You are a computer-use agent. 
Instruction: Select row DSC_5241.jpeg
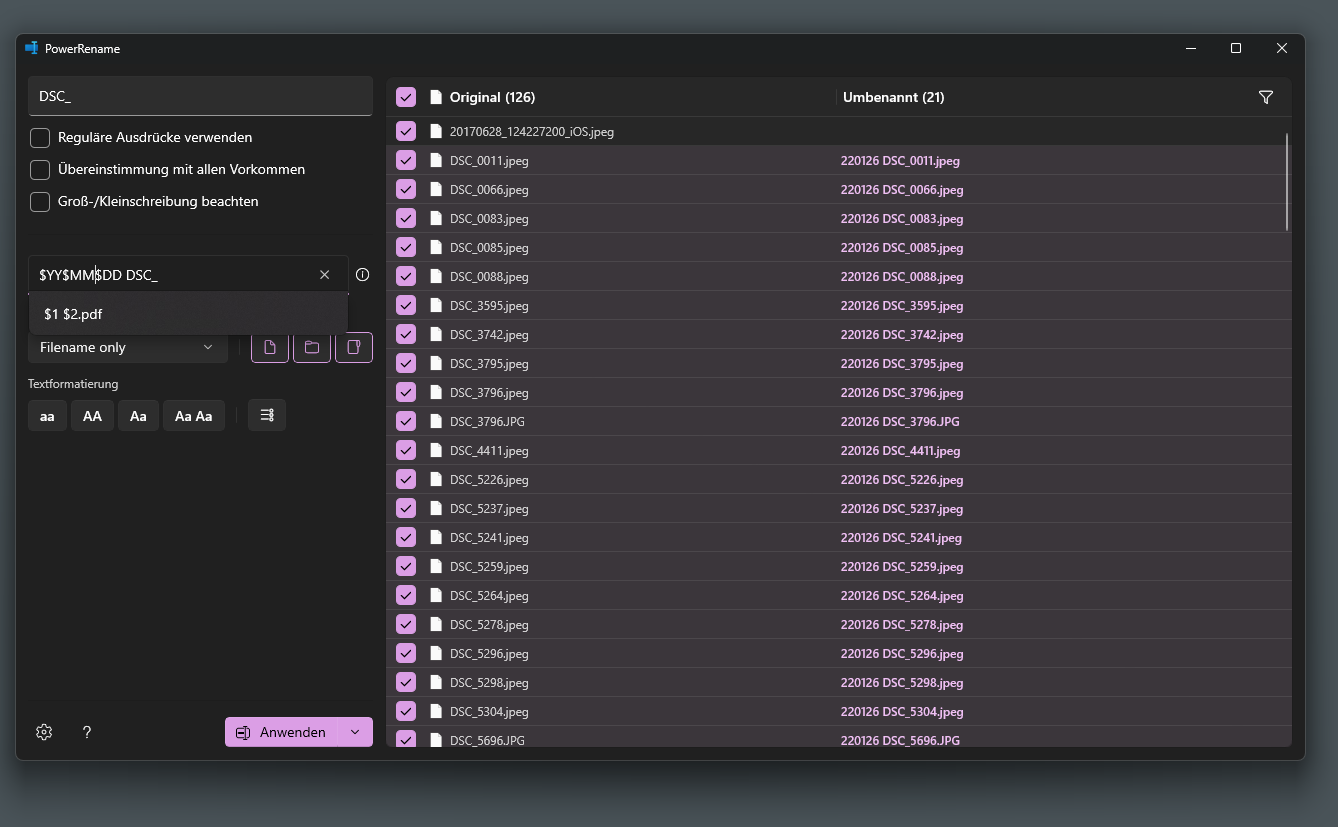point(838,537)
